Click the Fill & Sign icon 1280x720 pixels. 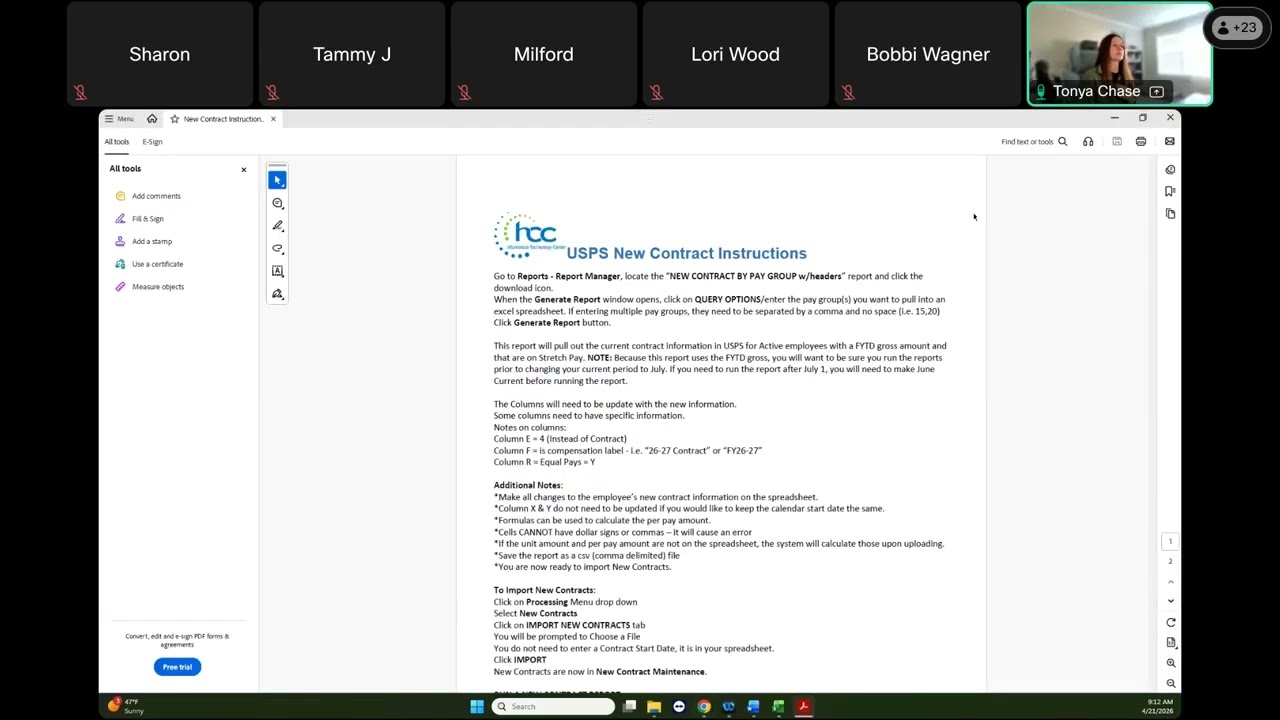tap(120, 219)
